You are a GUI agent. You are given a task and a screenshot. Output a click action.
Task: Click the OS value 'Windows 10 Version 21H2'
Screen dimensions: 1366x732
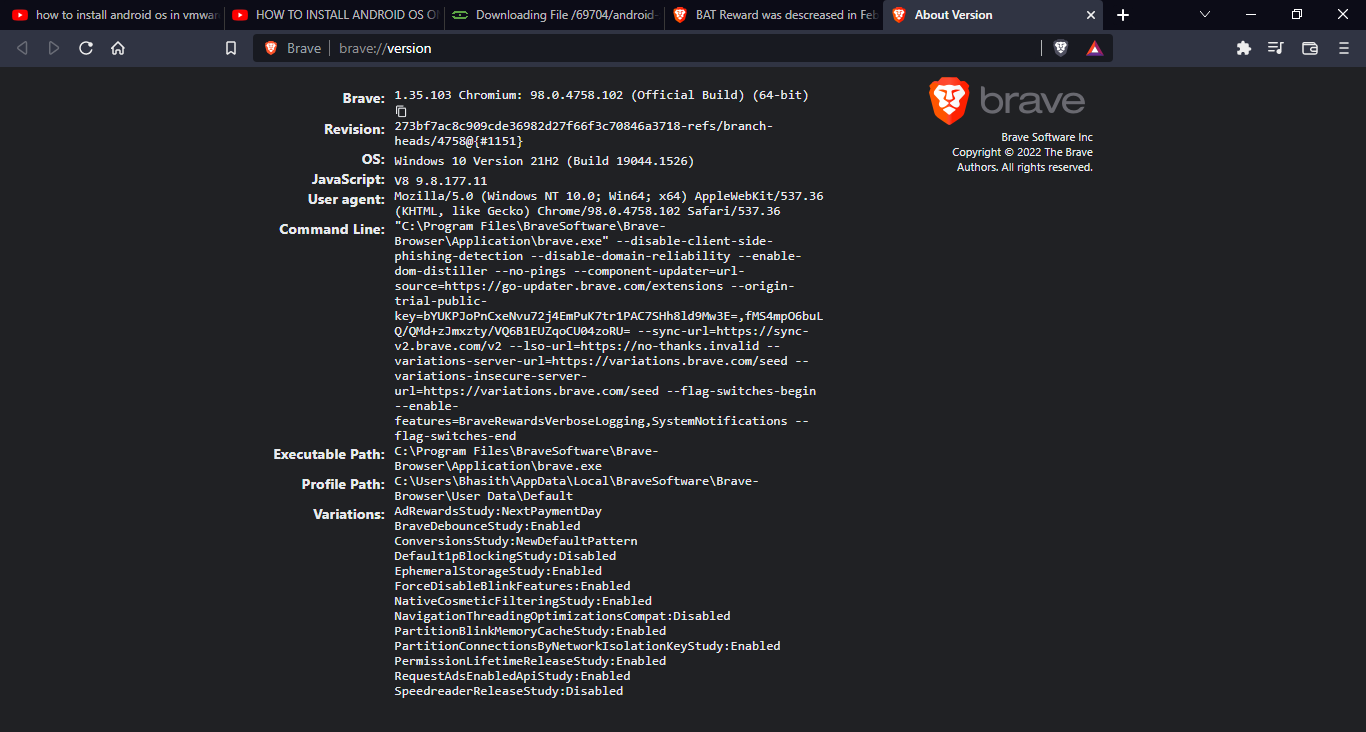(477, 161)
